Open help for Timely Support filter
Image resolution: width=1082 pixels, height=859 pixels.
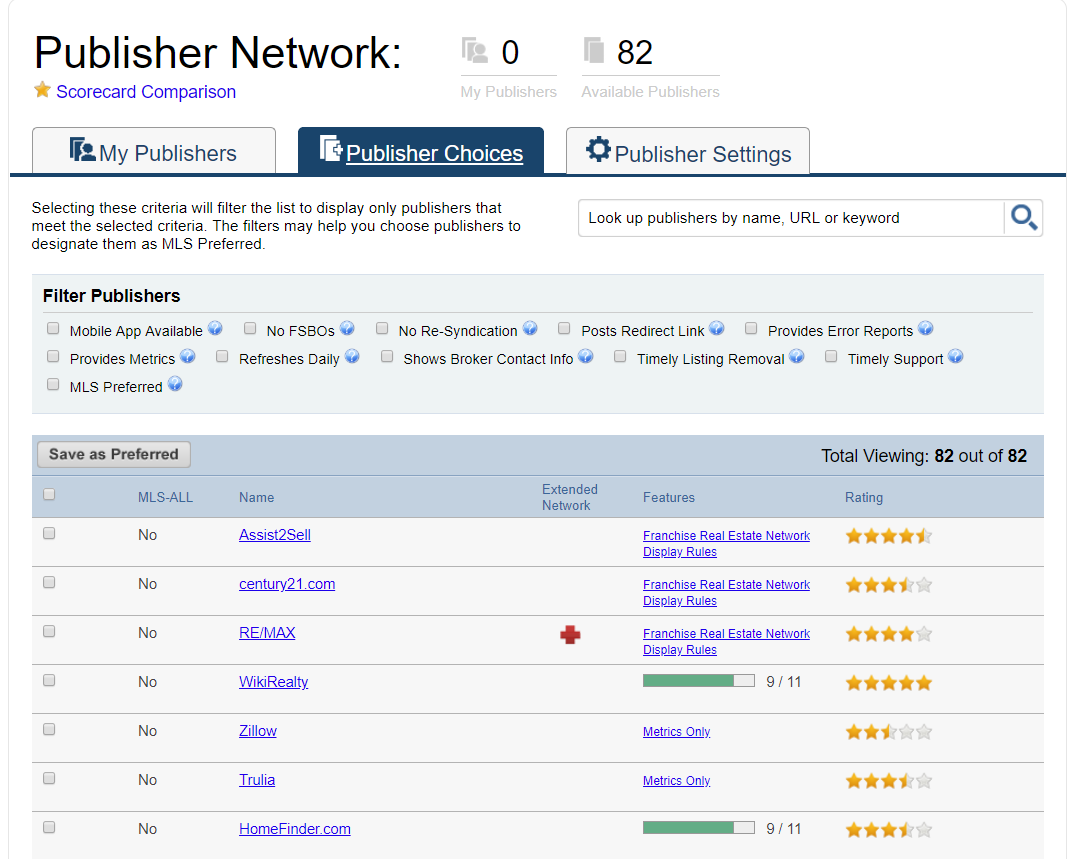(956, 357)
